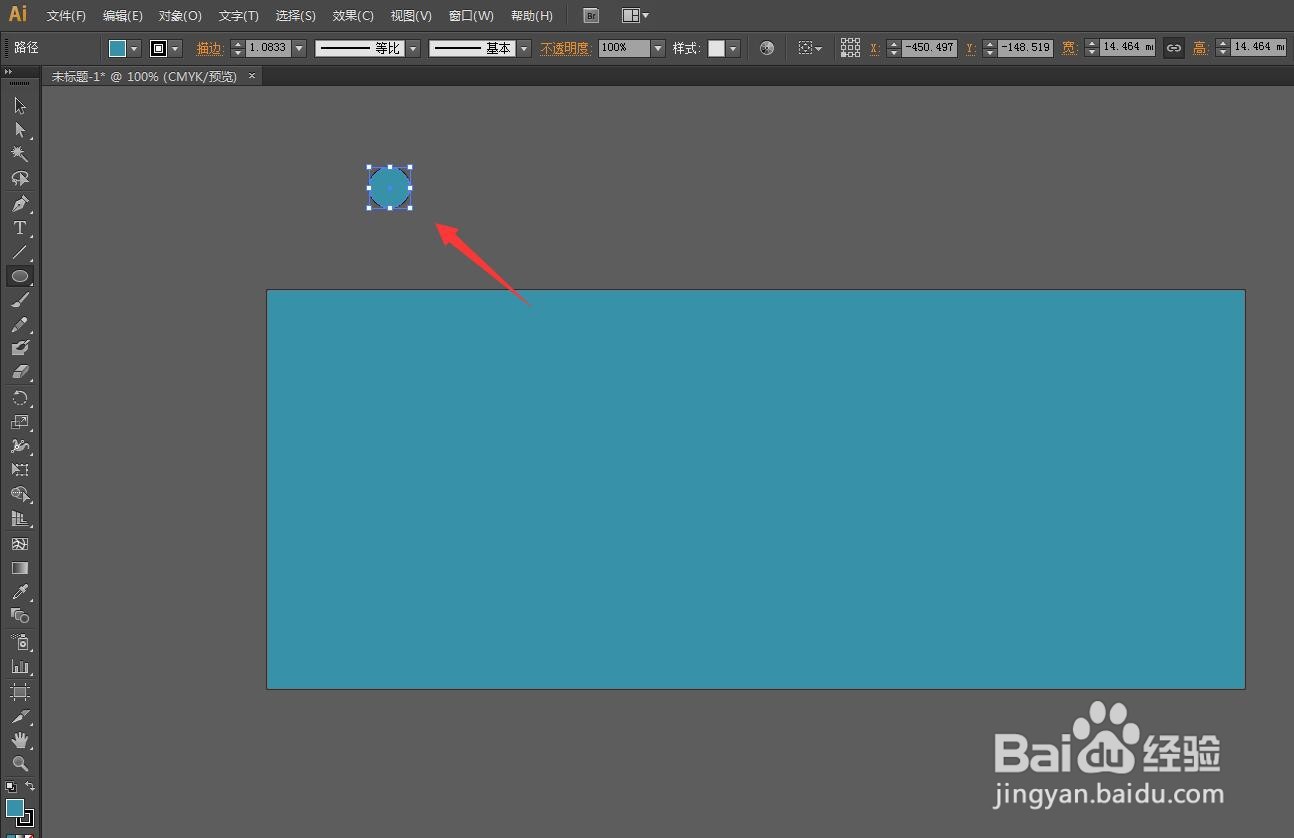This screenshot has height=838, width=1294.
Task: Select the Gradient tool
Action: (20, 568)
